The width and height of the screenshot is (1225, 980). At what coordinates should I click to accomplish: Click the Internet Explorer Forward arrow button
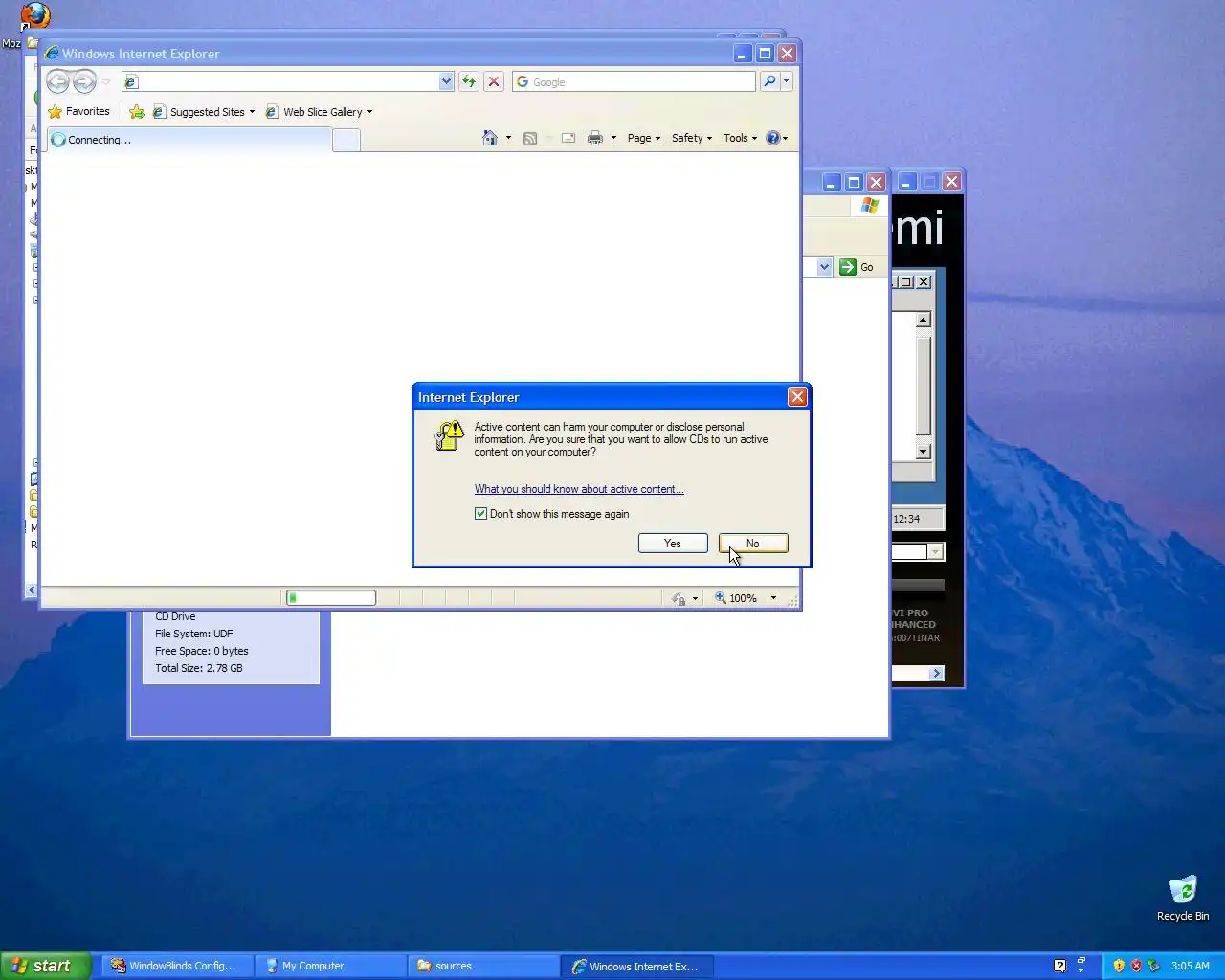click(x=84, y=81)
